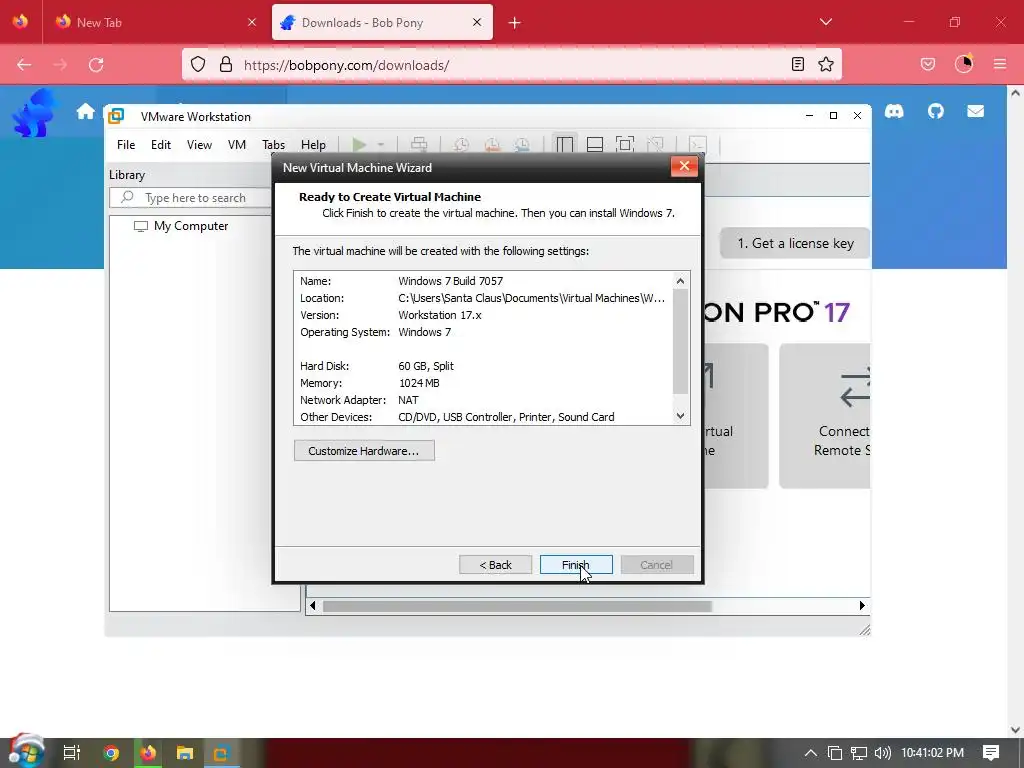Click the volume speaker tray icon
1024x768 pixels.
[882, 753]
